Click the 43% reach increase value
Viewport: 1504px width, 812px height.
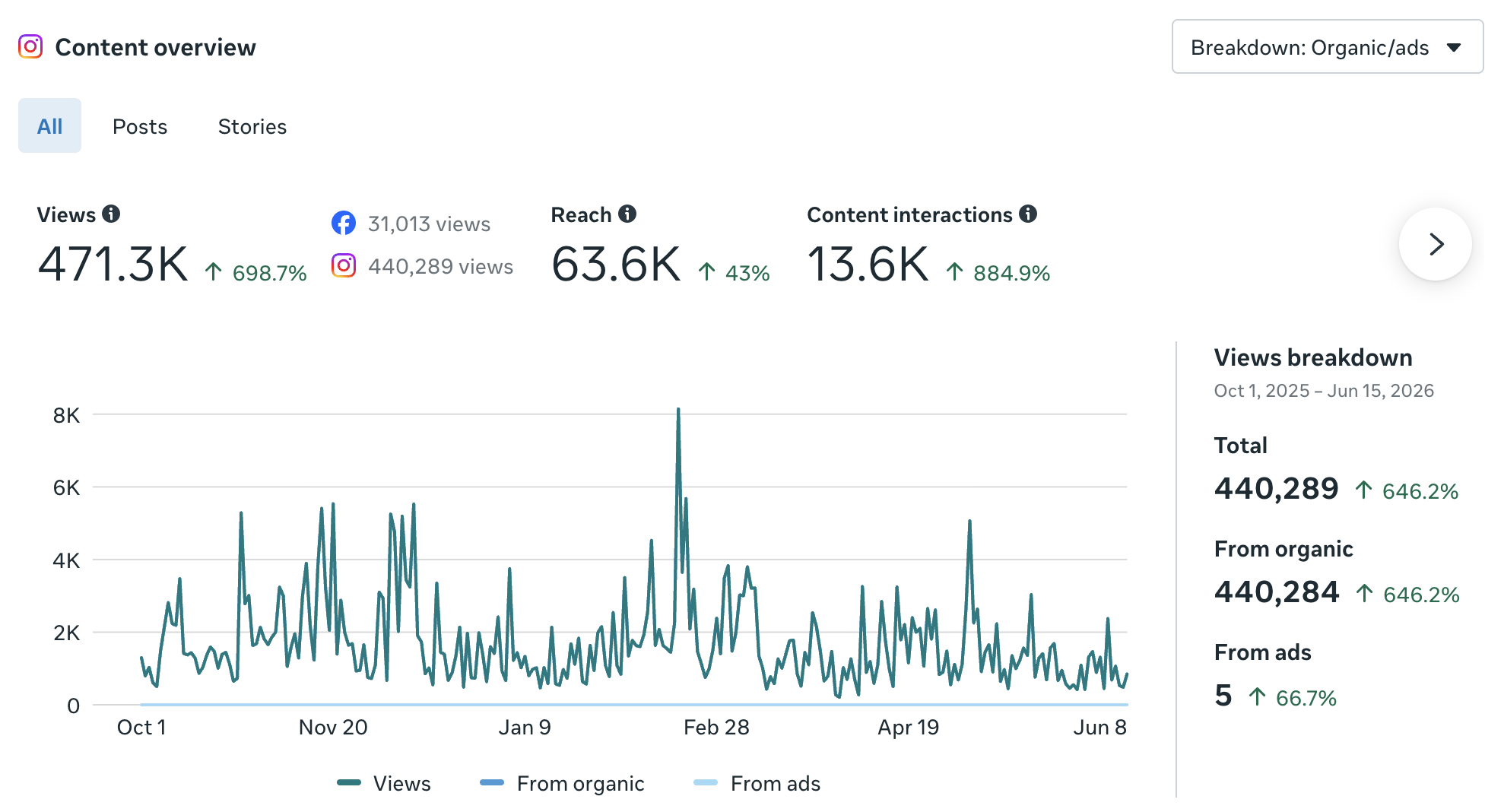(747, 273)
